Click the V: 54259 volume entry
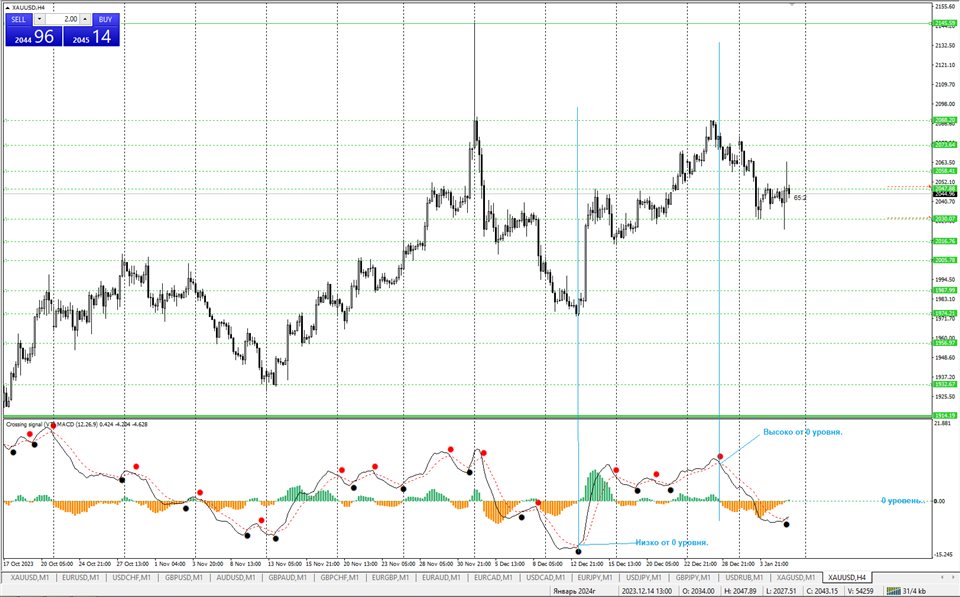Image resolution: width=960 pixels, height=597 pixels. 861,591
